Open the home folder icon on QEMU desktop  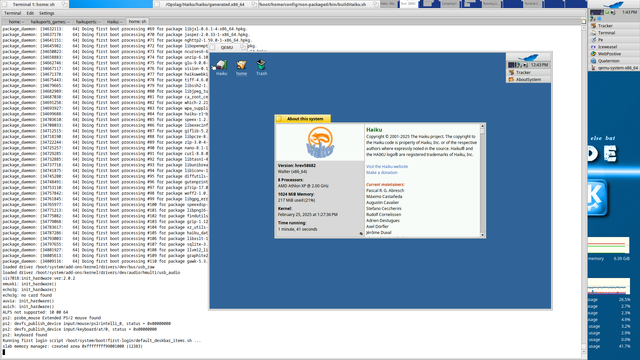point(241,64)
